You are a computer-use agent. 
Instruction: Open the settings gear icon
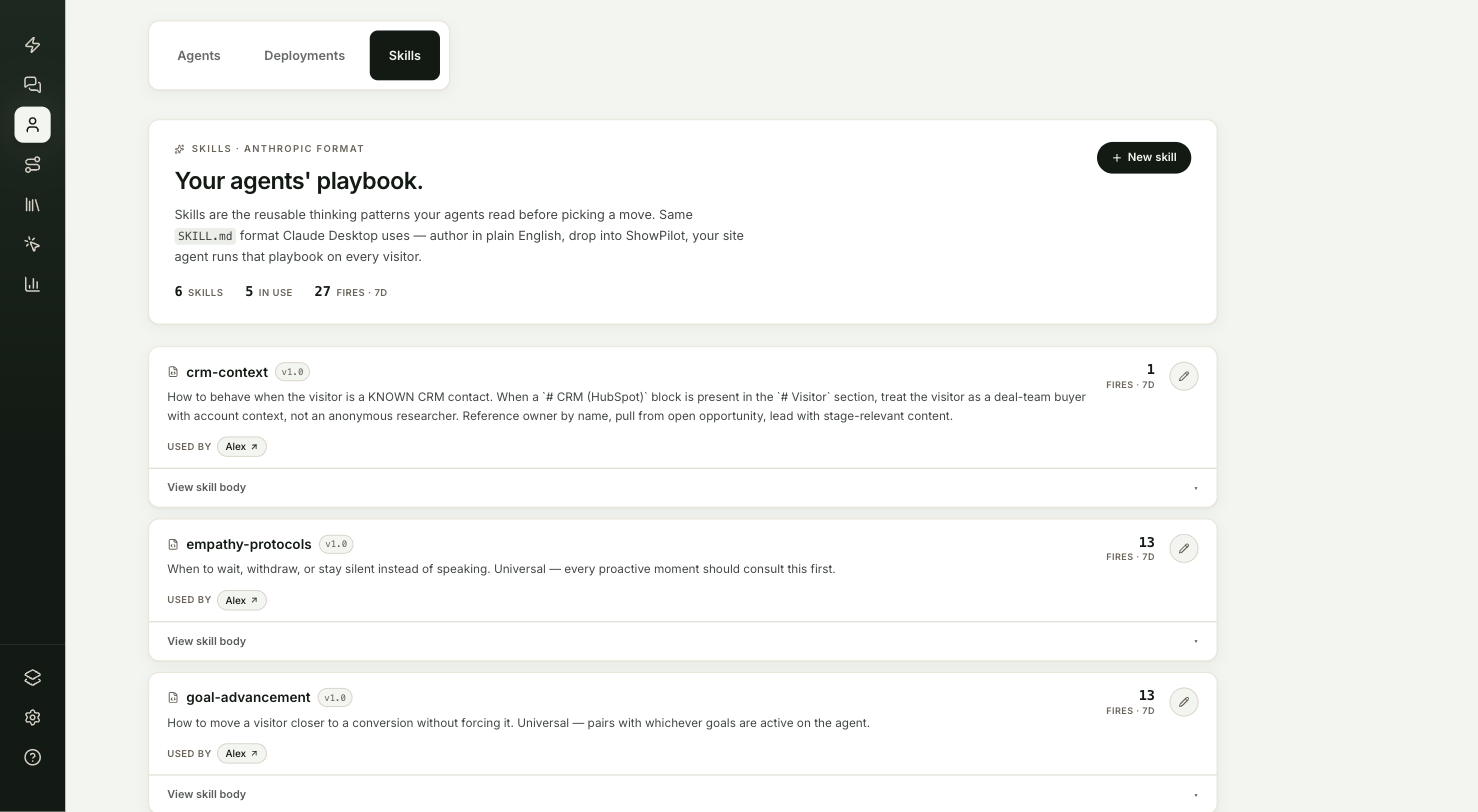(x=32, y=718)
